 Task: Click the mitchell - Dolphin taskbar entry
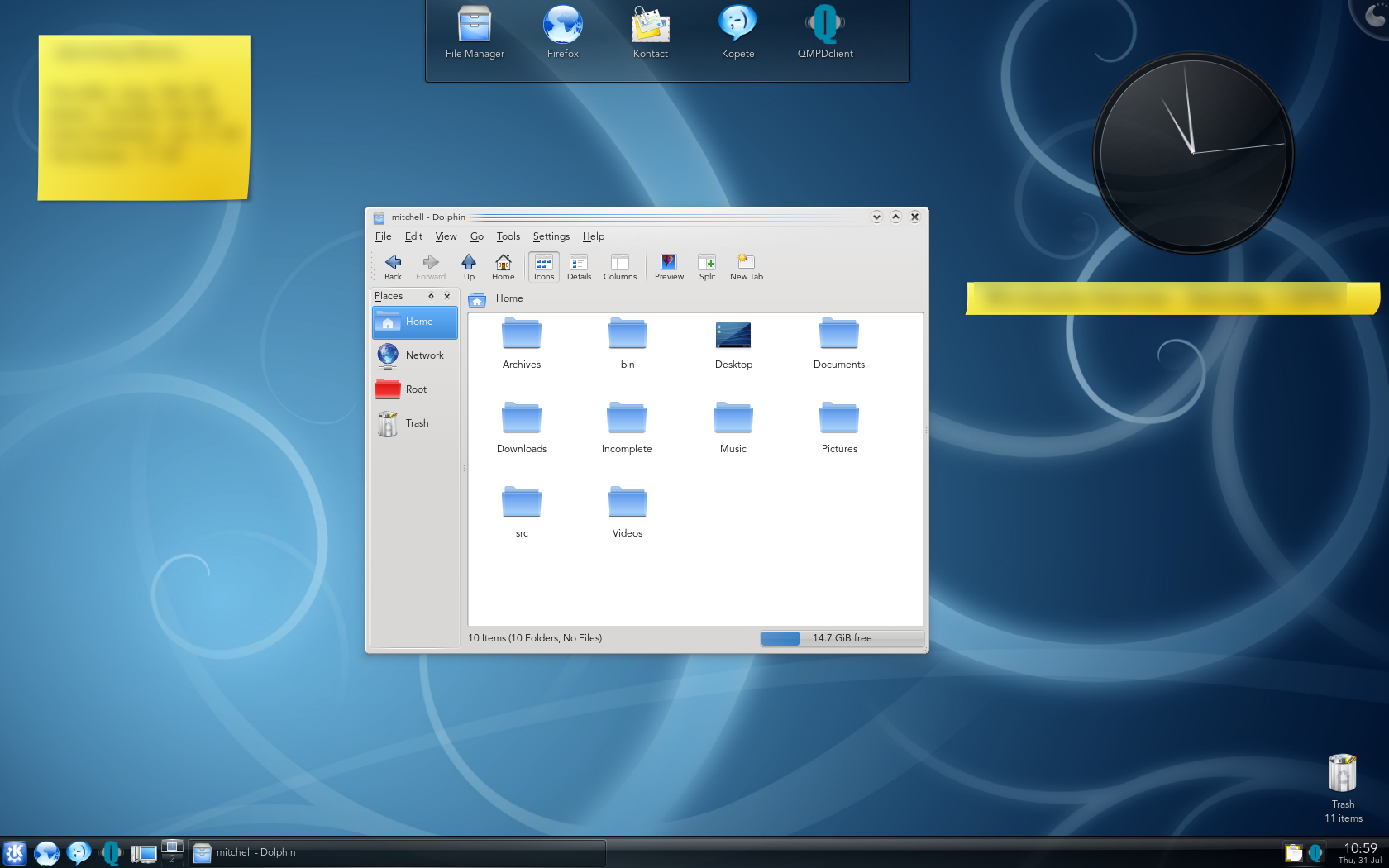[x=397, y=852]
